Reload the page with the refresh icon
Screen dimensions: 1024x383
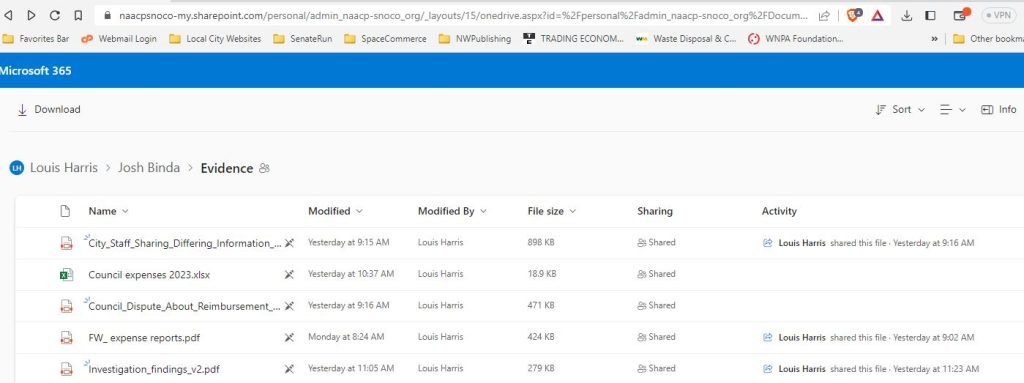pyautogui.click(x=55, y=15)
